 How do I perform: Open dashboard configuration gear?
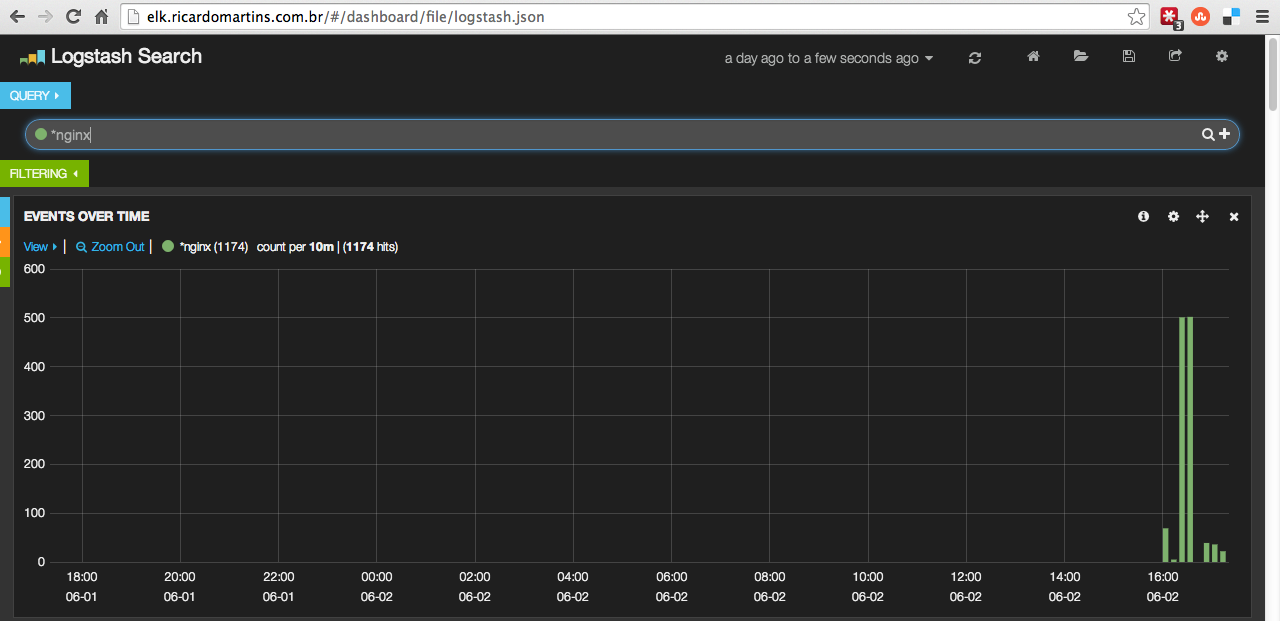click(1221, 57)
